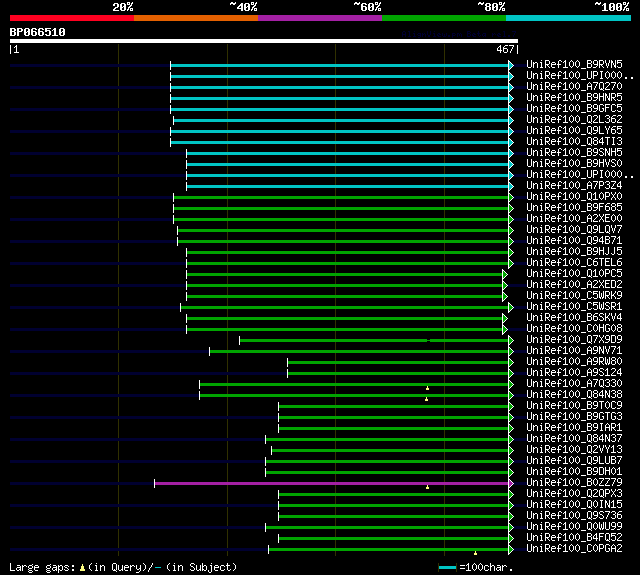Open the UniRef100_B9HVS0 hit label
Image resolution: width=640 pixels, height=575 pixels.
click(x=574, y=164)
